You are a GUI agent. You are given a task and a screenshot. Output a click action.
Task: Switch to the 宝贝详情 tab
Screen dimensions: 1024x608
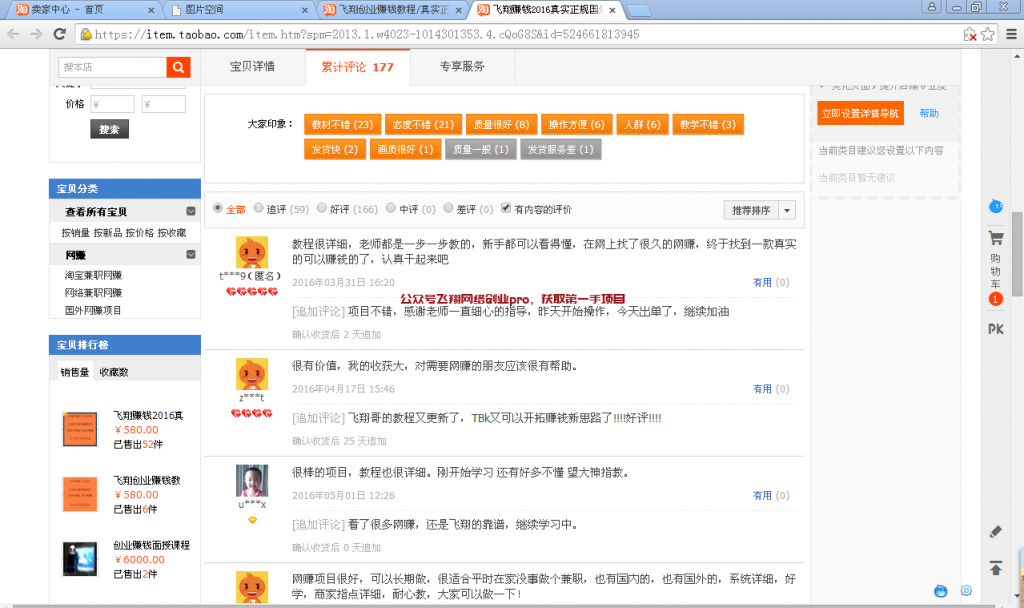(x=252, y=67)
